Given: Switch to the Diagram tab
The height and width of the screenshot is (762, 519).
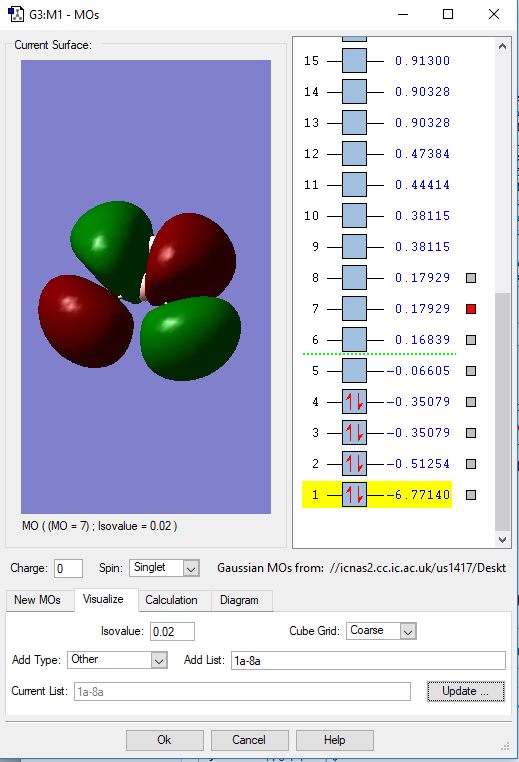Looking at the screenshot, I should click(239, 600).
